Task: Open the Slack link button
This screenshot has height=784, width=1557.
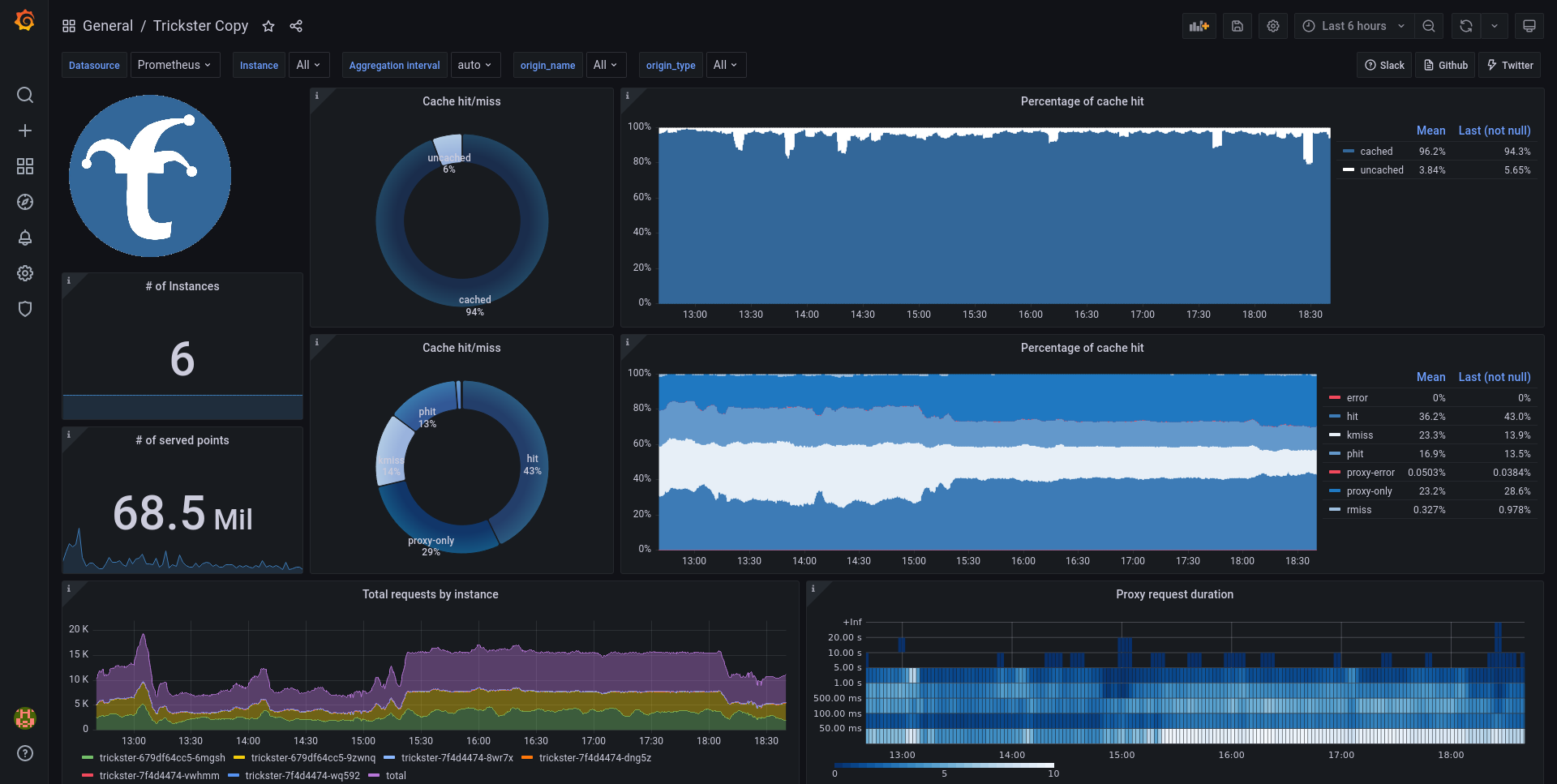Action: point(1384,65)
